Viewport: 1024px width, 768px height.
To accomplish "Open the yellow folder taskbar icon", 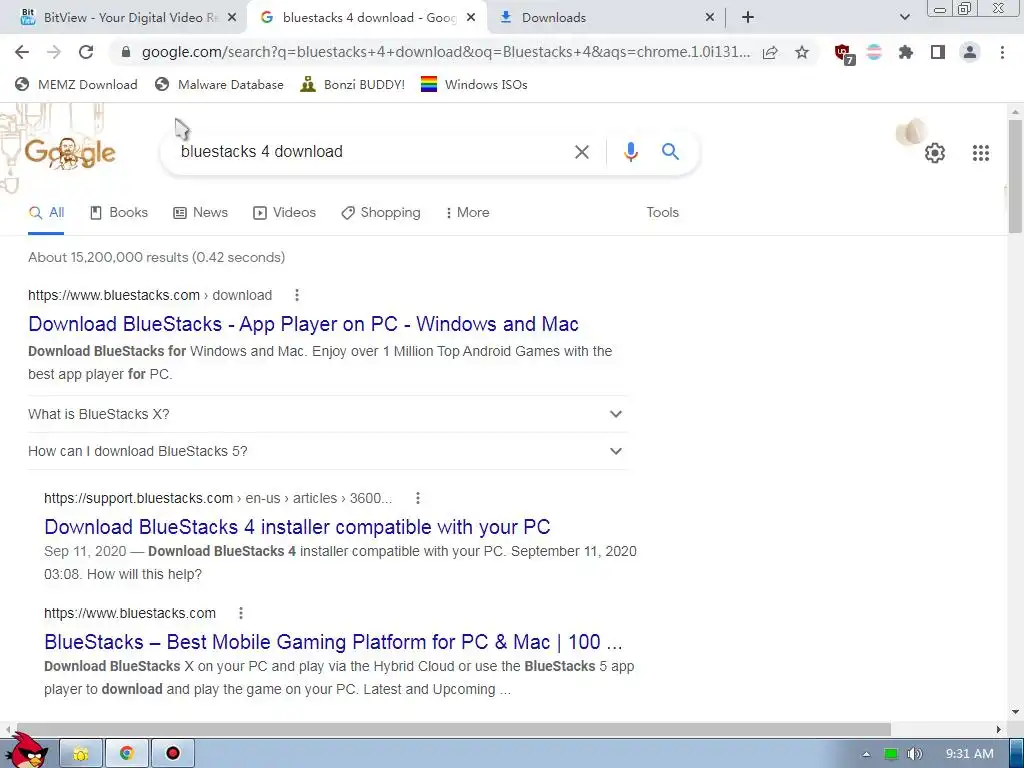I will [81, 754].
